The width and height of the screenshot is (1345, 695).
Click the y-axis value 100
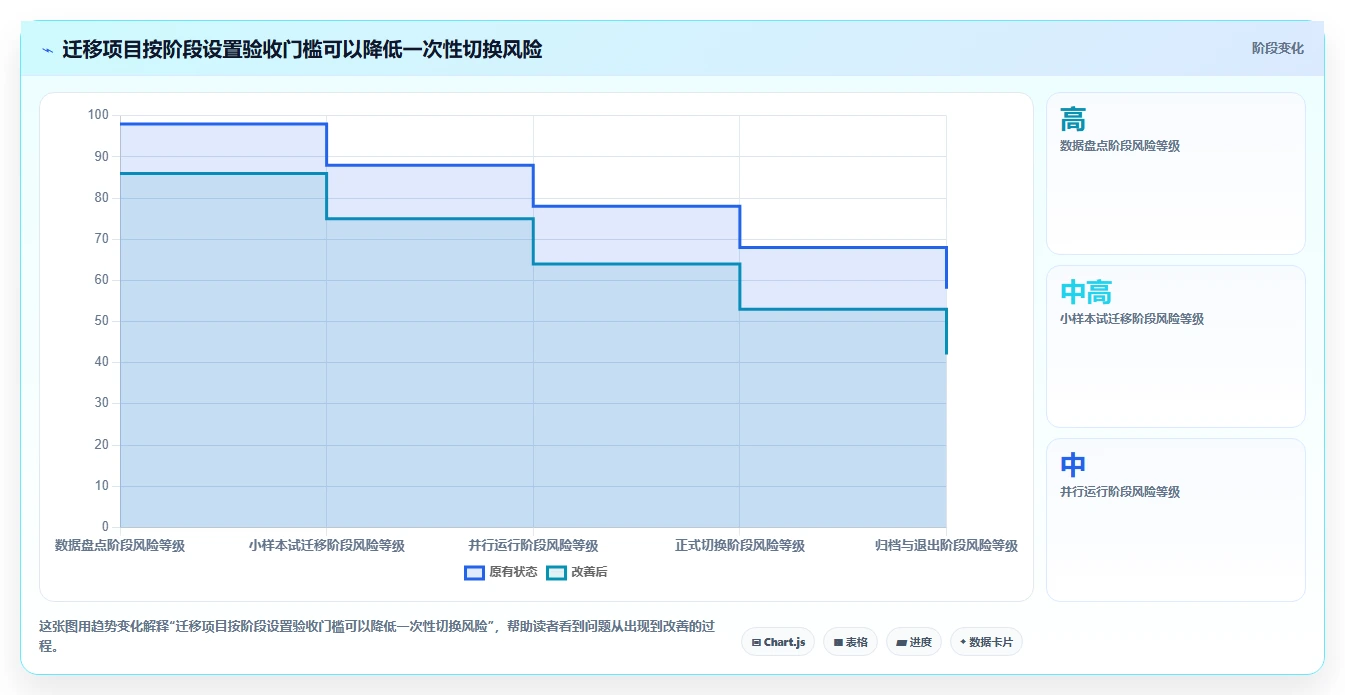click(x=98, y=115)
